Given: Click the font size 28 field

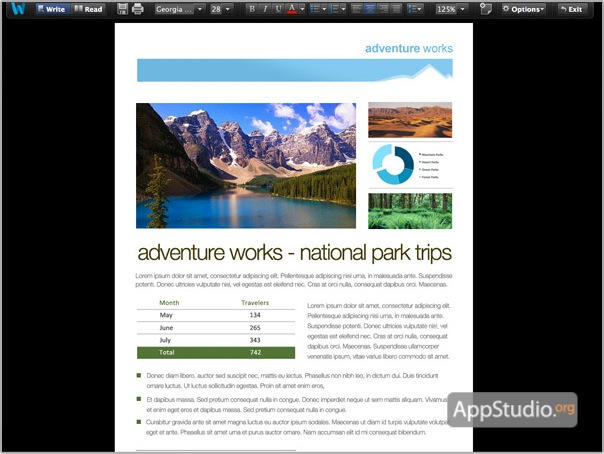Looking at the screenshot, I should (216, 9).
